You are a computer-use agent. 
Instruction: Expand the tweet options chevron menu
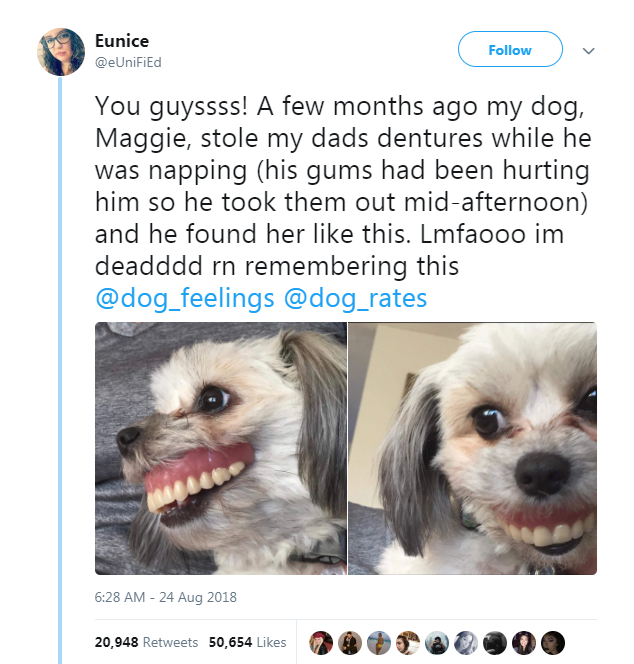point(588,50)
